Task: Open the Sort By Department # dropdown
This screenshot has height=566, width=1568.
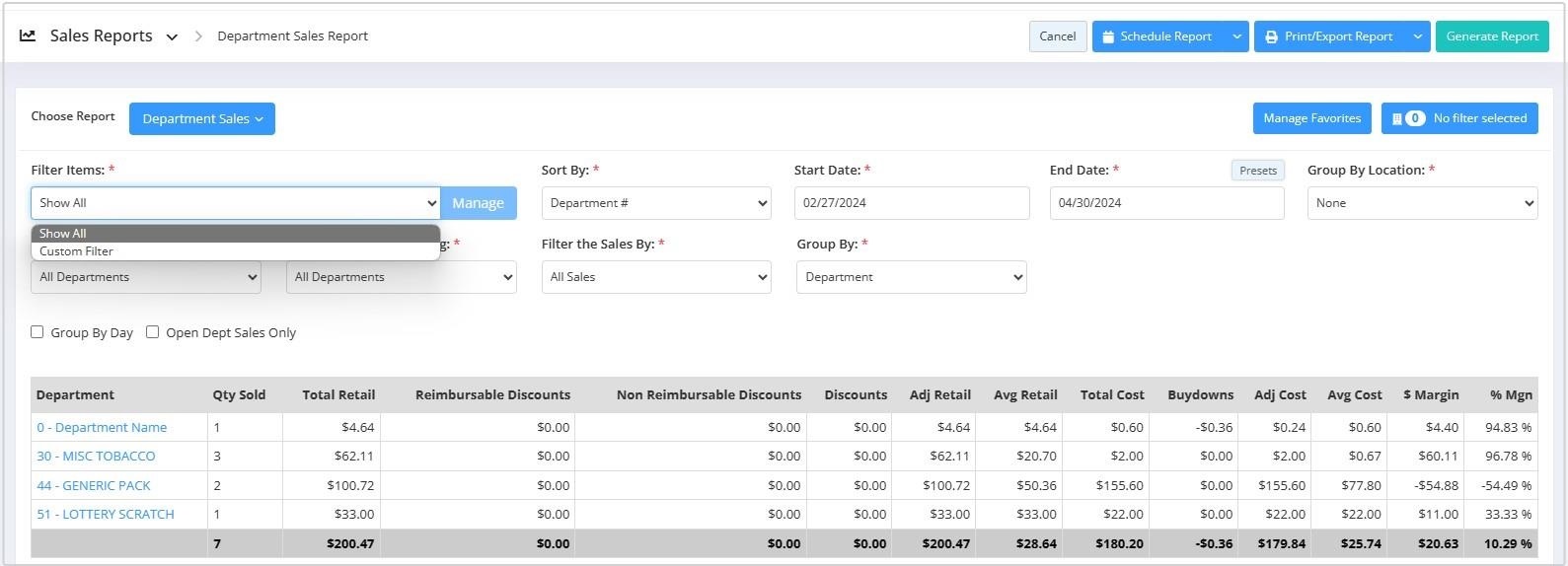Action: (656, 203)
